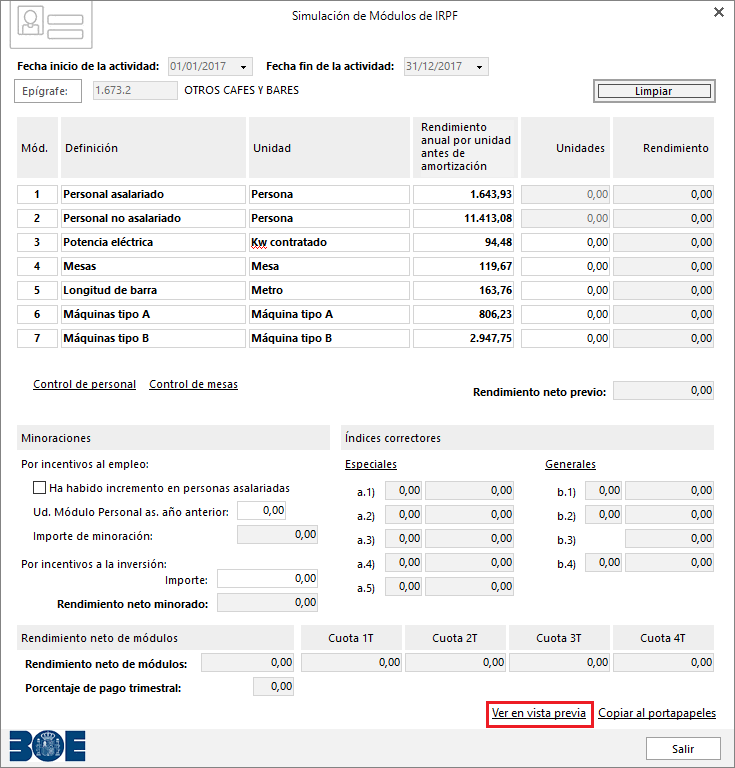Click Ver en vista previa link
Screen dimensions: 735x768
539,713
